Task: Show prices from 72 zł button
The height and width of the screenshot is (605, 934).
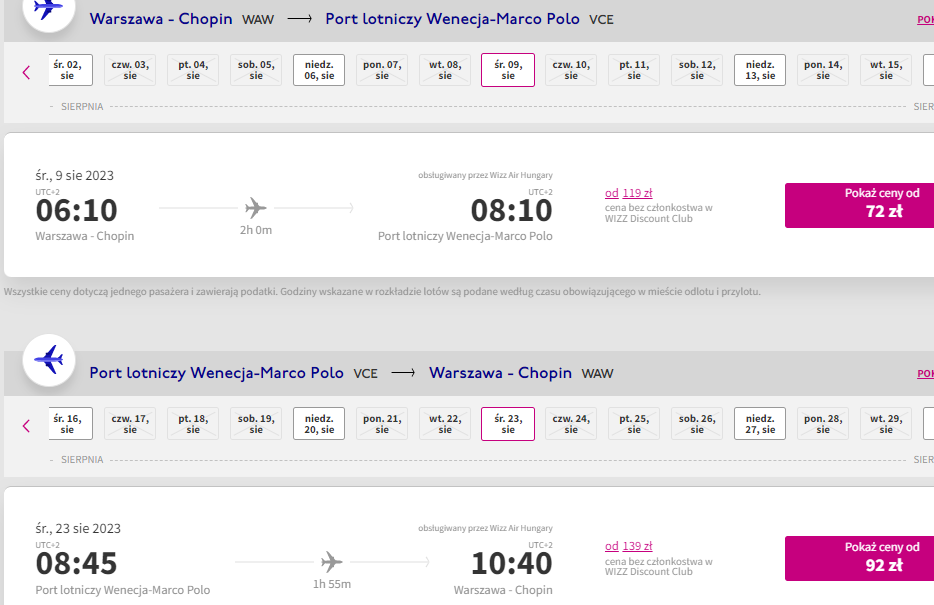Action: click(860, 205)
